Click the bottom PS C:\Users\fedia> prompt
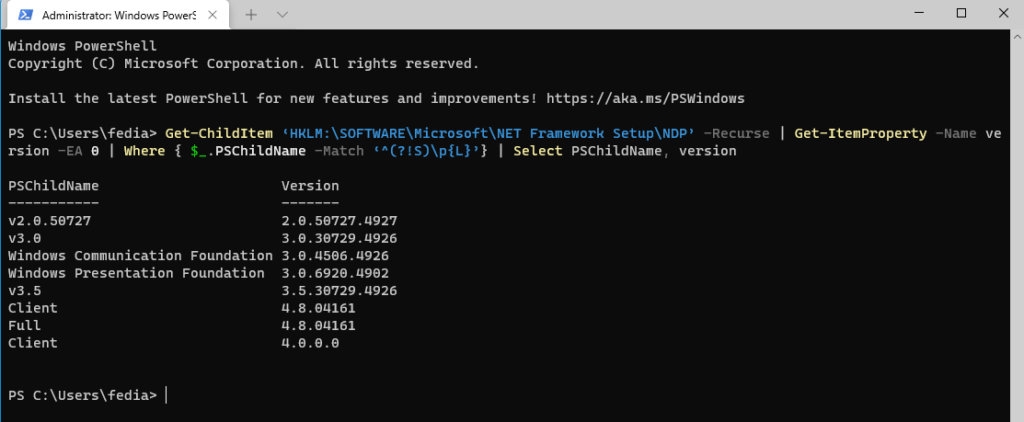 82,395
